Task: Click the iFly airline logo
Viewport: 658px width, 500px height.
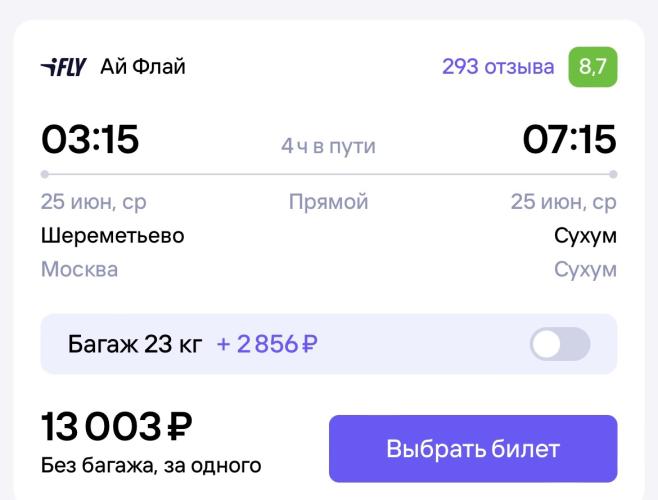Action: point(63,67)
